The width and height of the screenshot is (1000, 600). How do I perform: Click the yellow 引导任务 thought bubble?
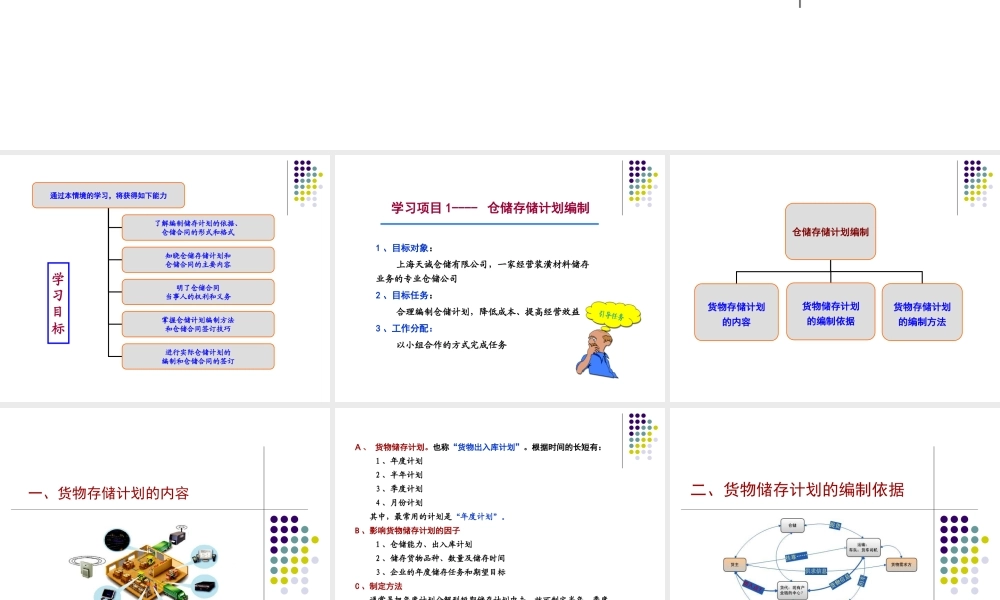coord(613,315)
